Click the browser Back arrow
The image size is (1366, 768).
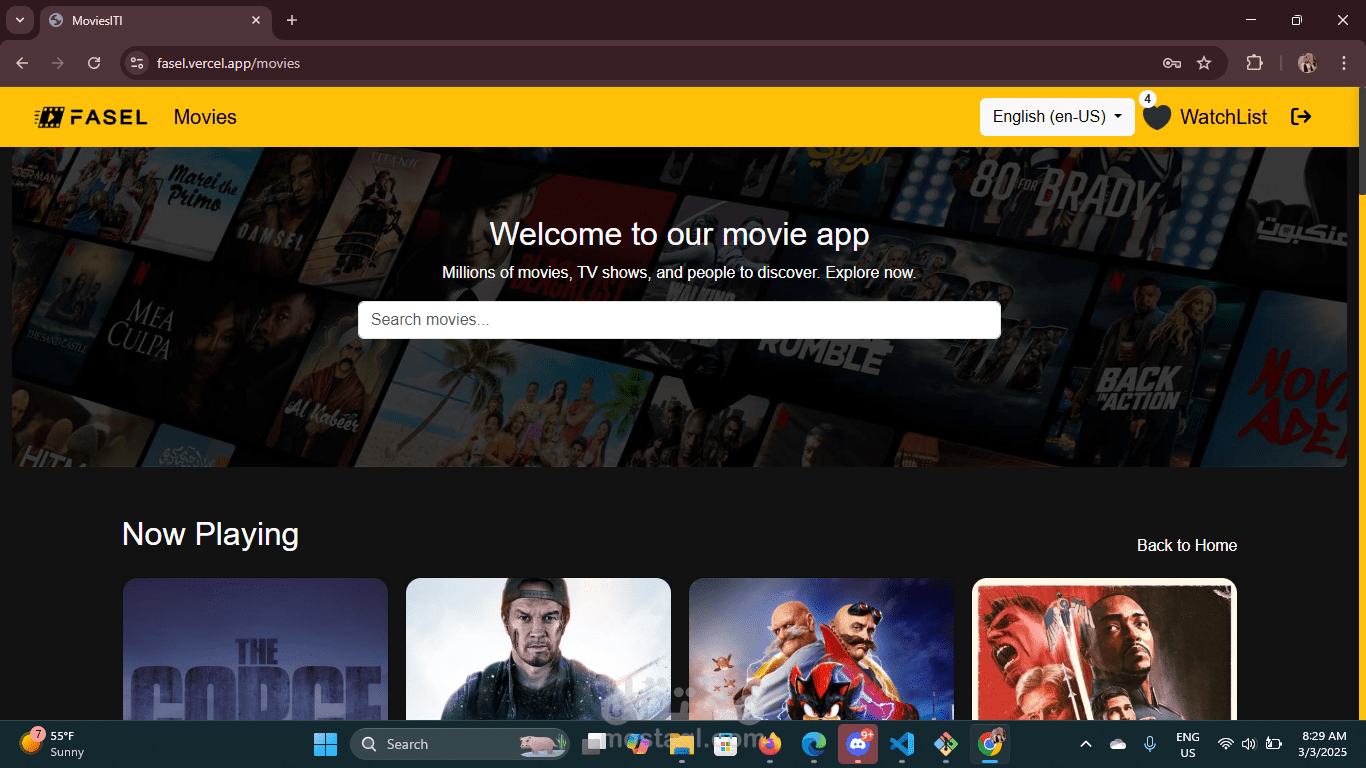(22, 63)
